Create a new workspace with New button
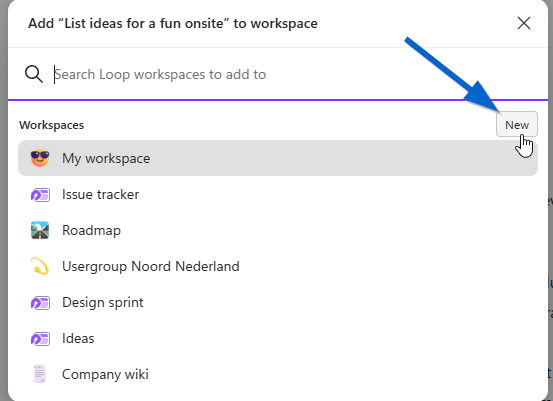The width and height of the screenshot is (553, 401). (x=517, y=124)
